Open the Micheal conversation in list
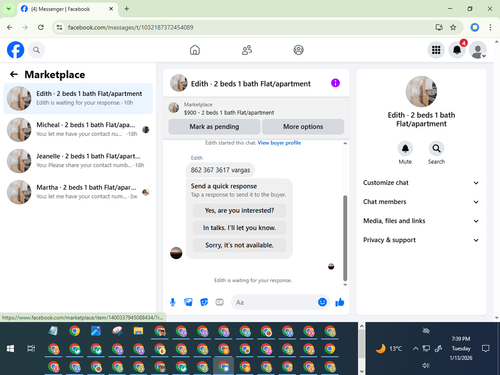500x375 pixels. tap(78, 130)
